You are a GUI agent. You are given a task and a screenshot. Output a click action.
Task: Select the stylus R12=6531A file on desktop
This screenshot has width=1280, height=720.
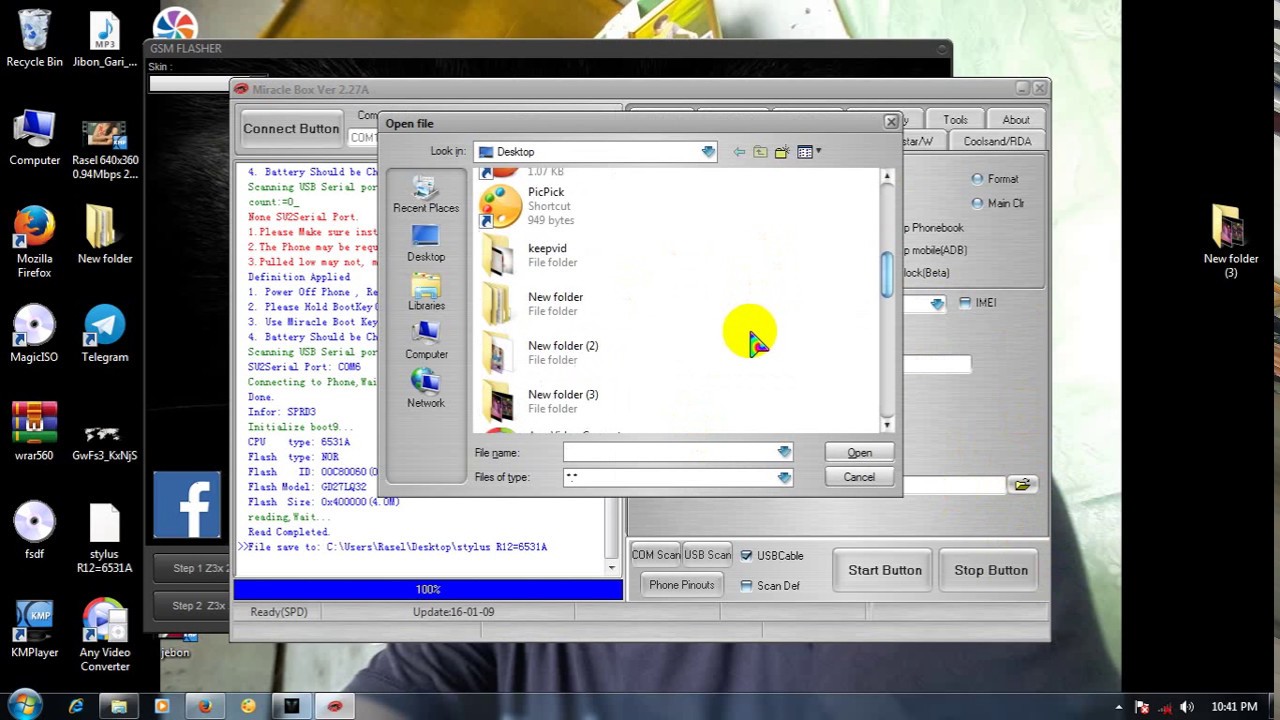[104, 538]
